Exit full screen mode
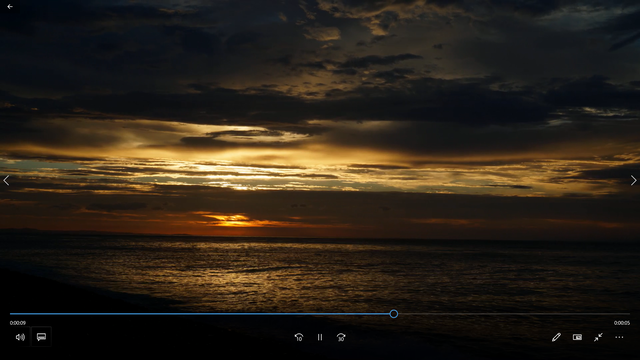The width and height of the screenshot is (640, 360). 598,337
